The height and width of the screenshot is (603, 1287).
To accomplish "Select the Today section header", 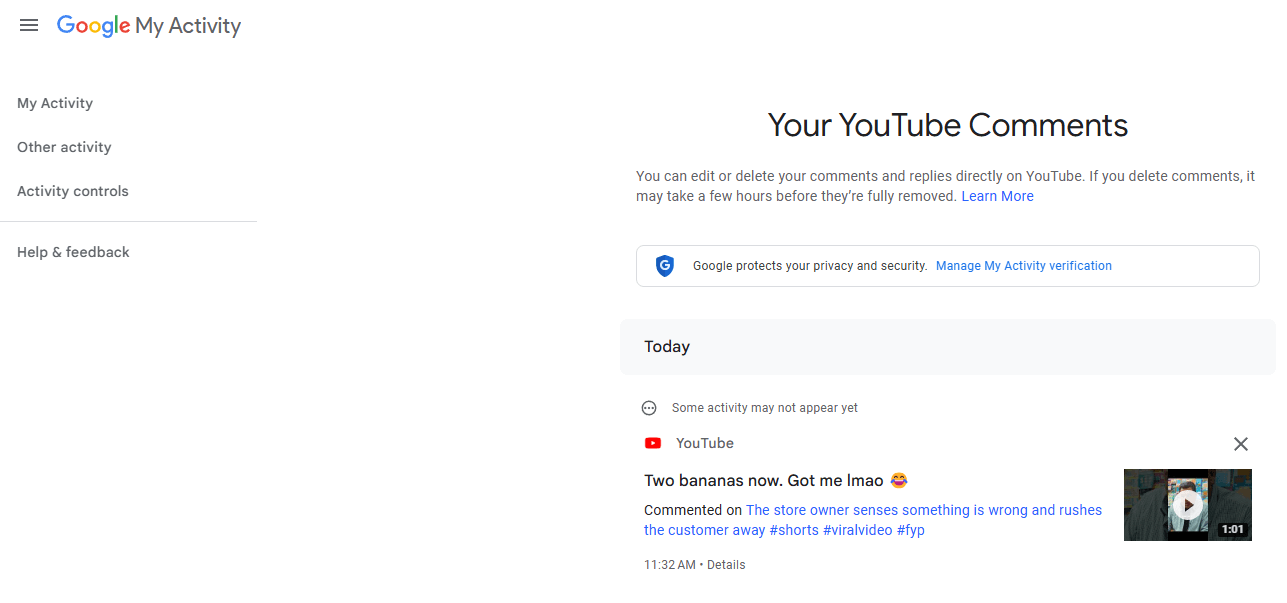I will [x=667, y=346].
